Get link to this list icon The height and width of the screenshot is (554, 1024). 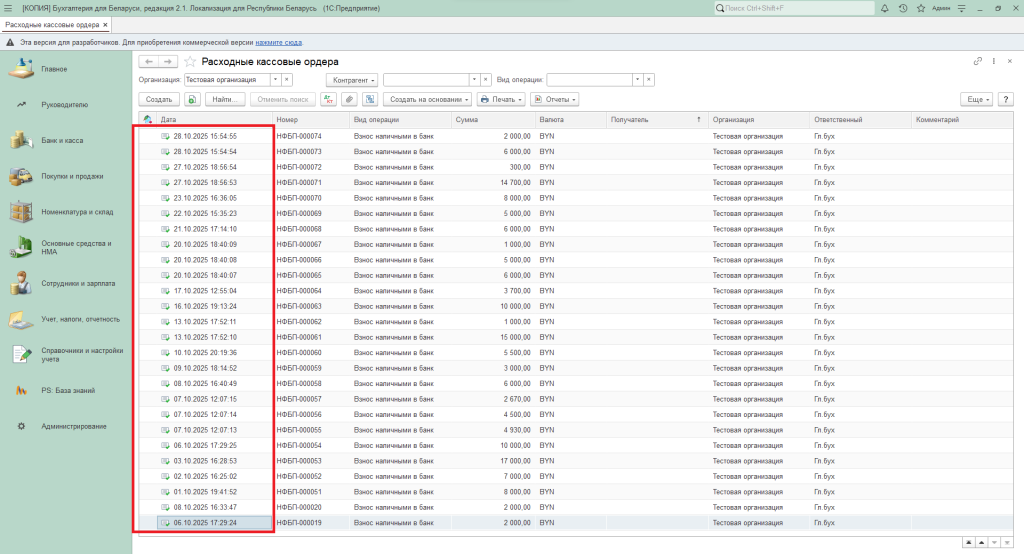point(977,62)
